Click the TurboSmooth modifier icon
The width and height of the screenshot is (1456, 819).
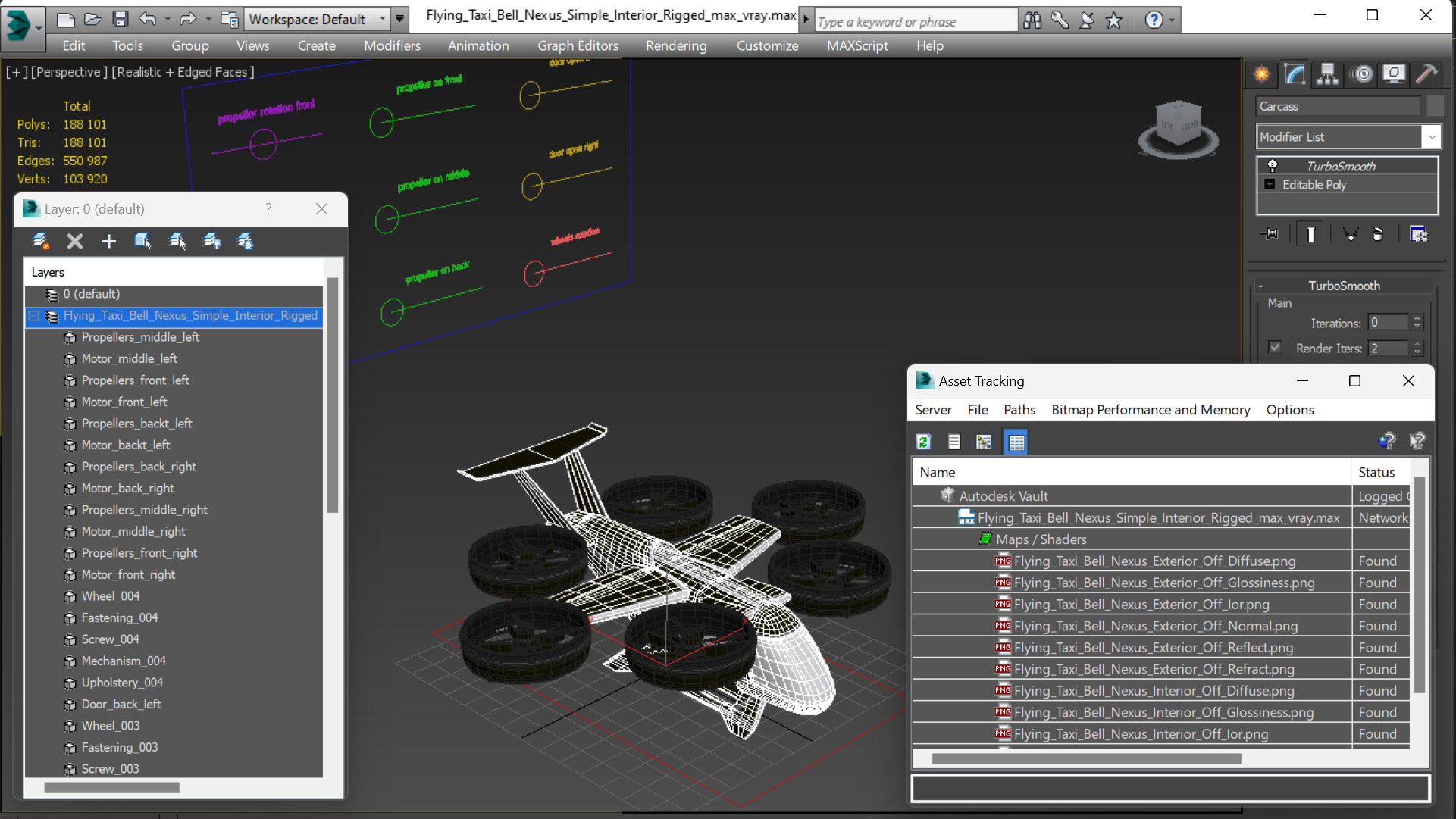point(1272,165)
